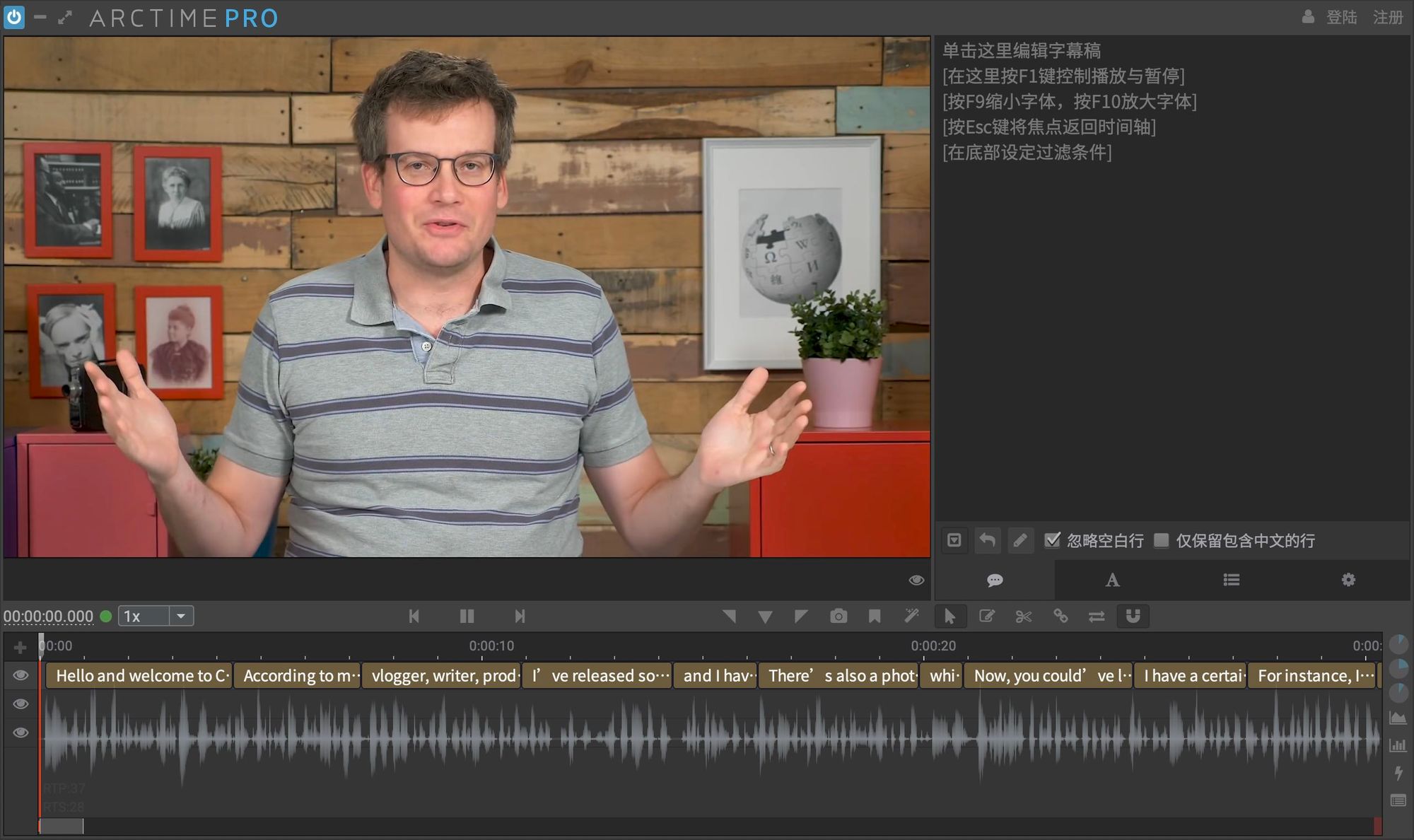1414x840 pixels.
Task: Open the gear settings tab
Action: pos(1348,581)
